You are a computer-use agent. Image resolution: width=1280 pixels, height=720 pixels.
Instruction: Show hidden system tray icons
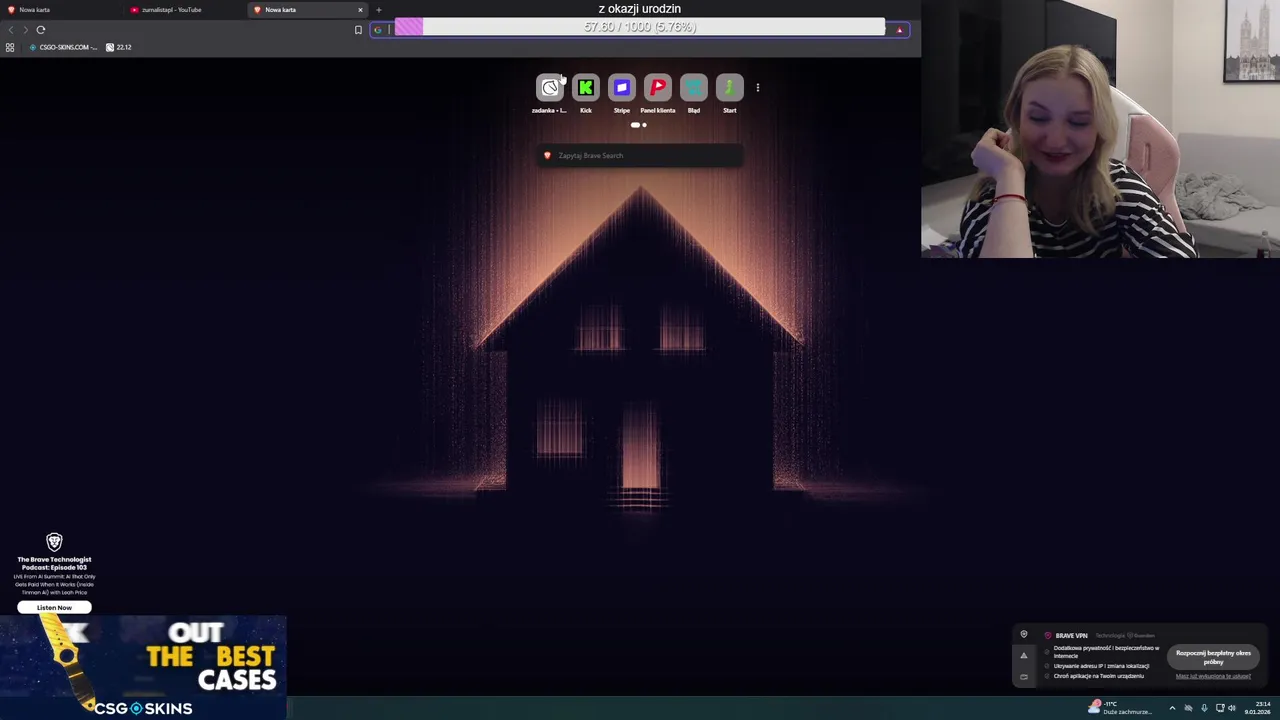click(1172, 708)
